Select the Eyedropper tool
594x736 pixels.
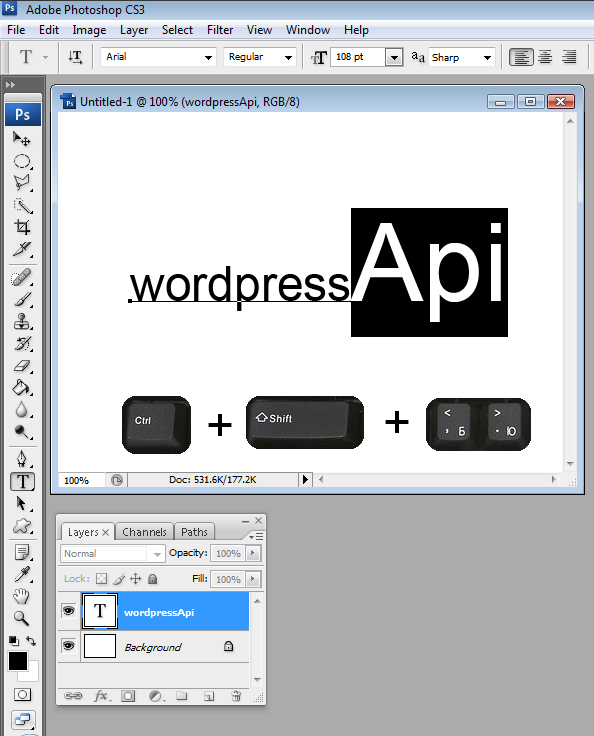[22, 575]
